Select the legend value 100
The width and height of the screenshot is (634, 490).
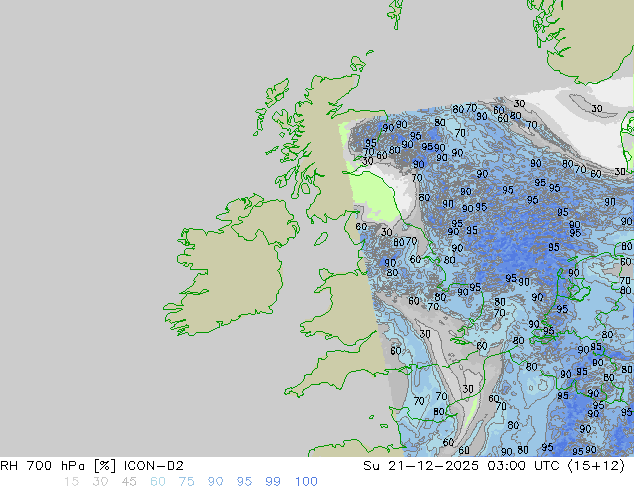pyautogui.click(x=306, y=482)
